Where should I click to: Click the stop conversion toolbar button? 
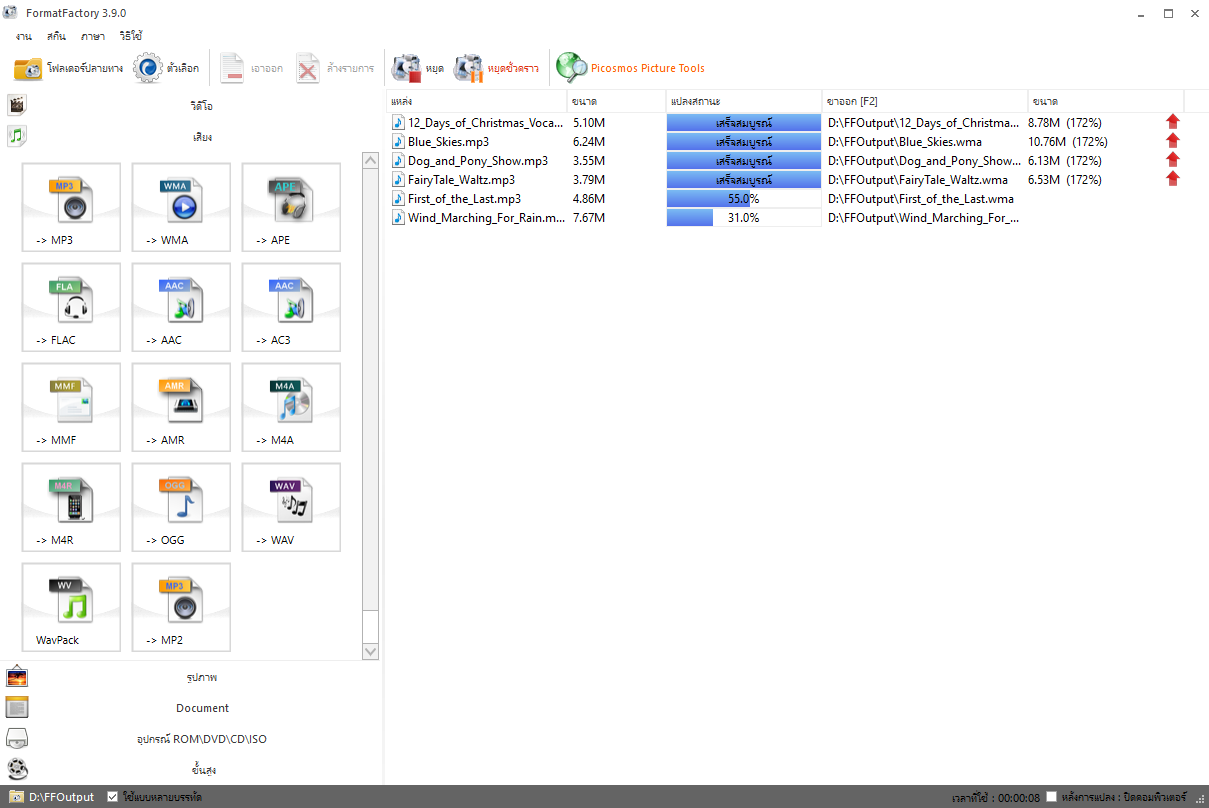click(418, 68)
